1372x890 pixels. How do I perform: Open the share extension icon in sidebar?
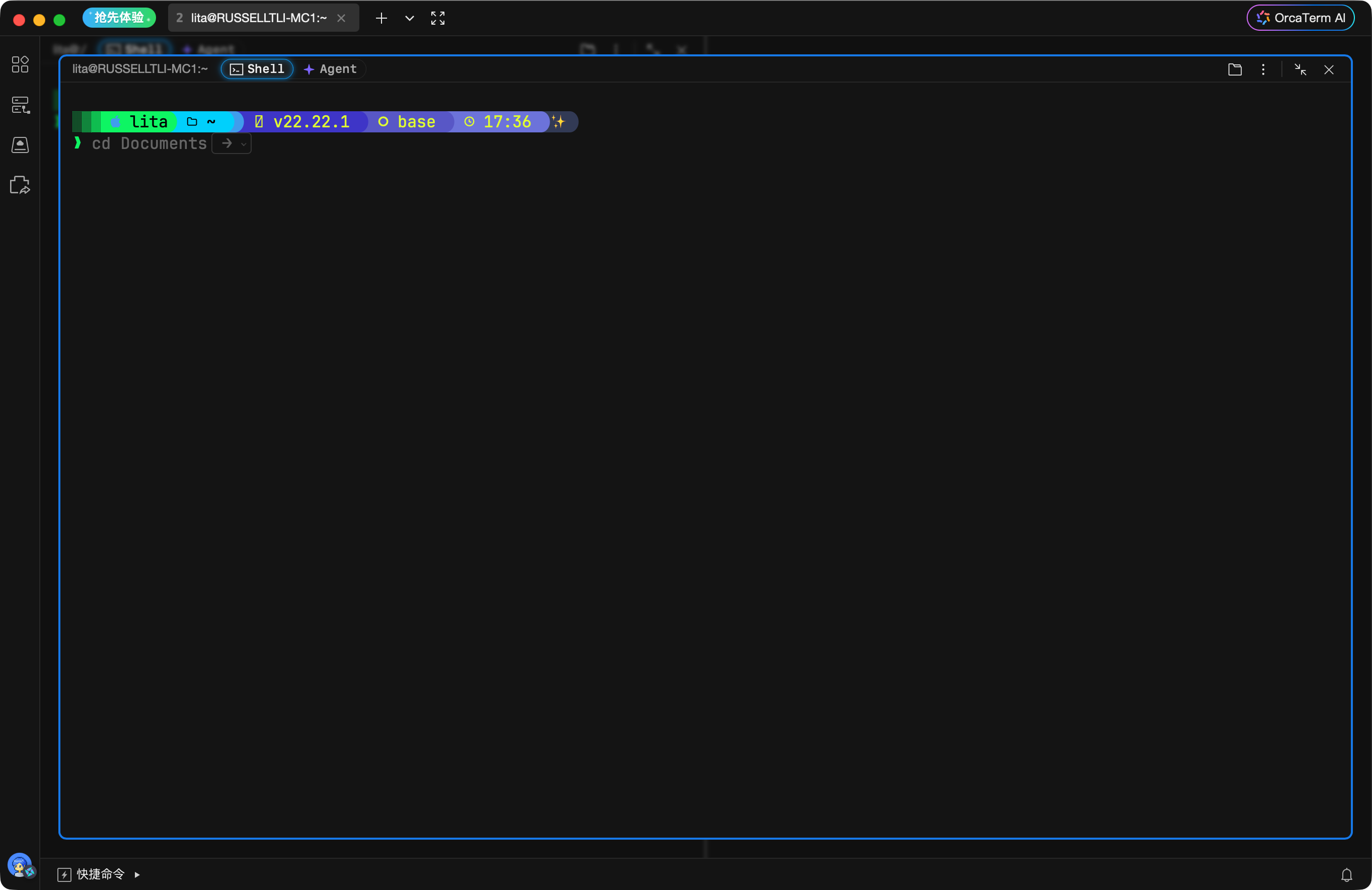(20, 185)
